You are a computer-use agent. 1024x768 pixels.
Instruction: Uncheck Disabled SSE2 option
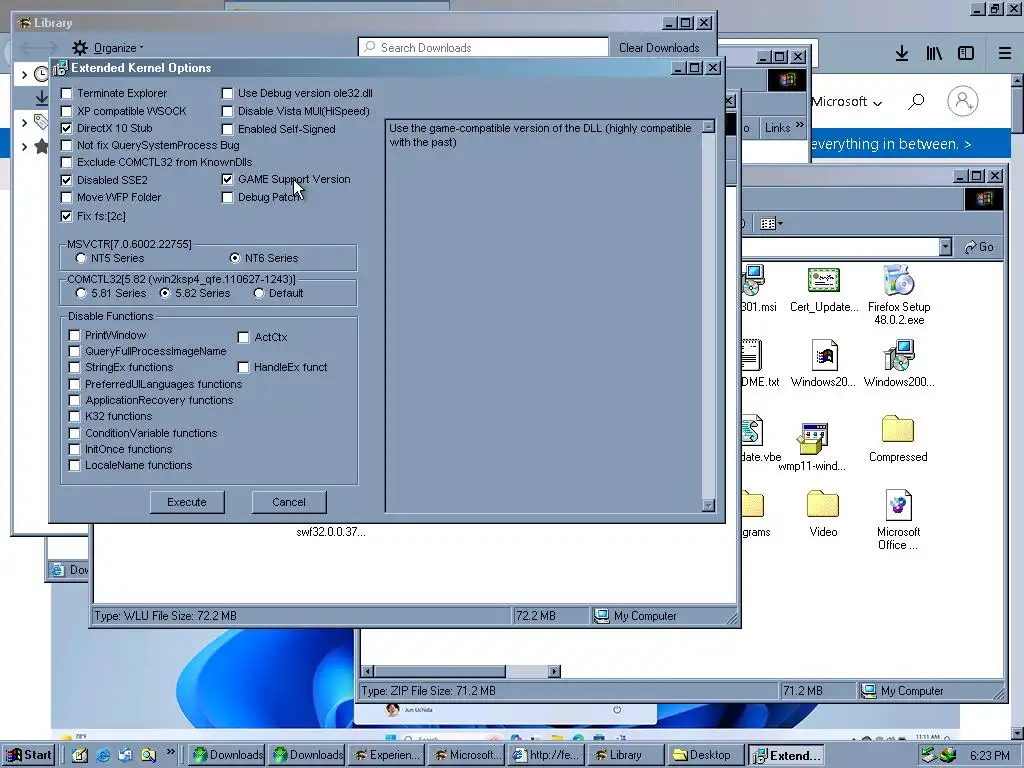pyautogui.click(x=67, y=180)
